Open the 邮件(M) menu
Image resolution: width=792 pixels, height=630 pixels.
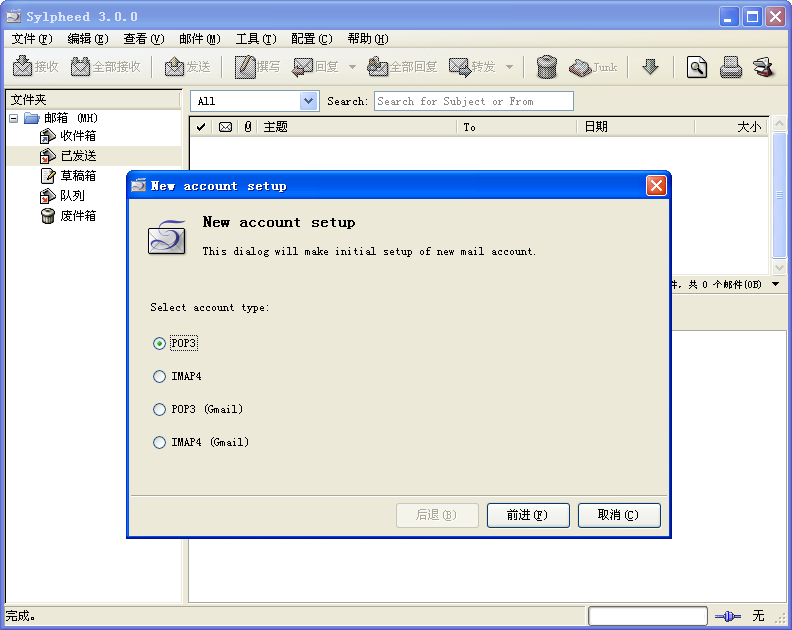(x=200, y=39)
